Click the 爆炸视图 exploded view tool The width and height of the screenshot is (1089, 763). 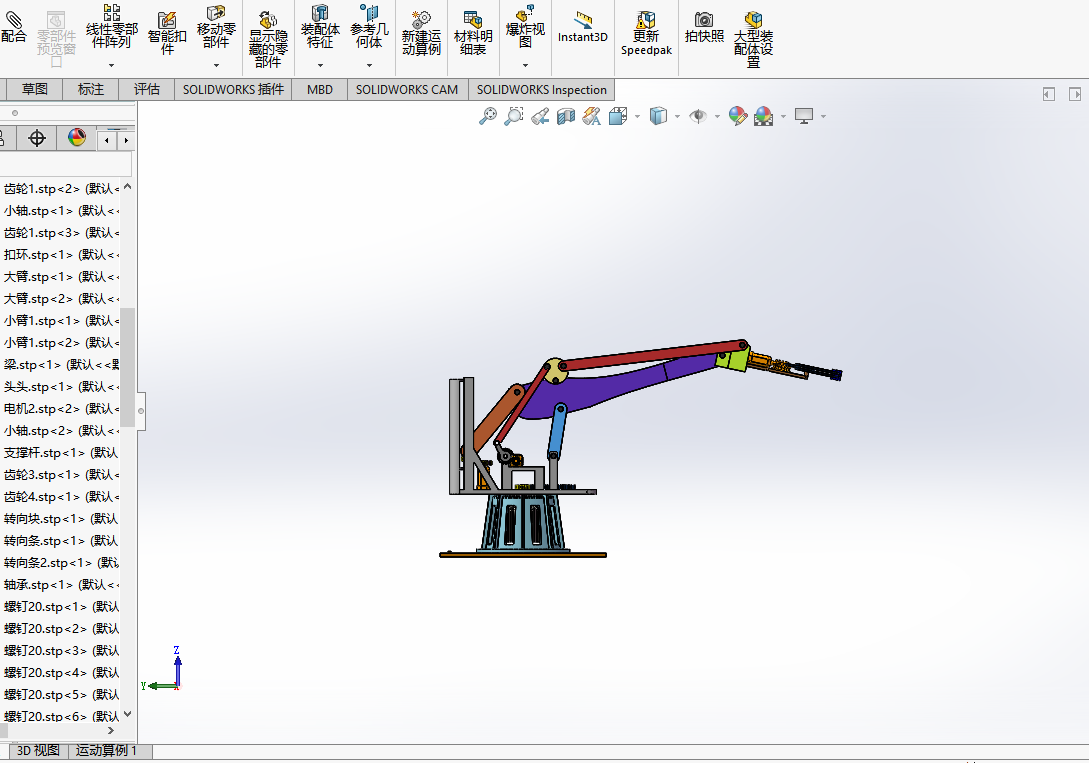tap(525, 26)
